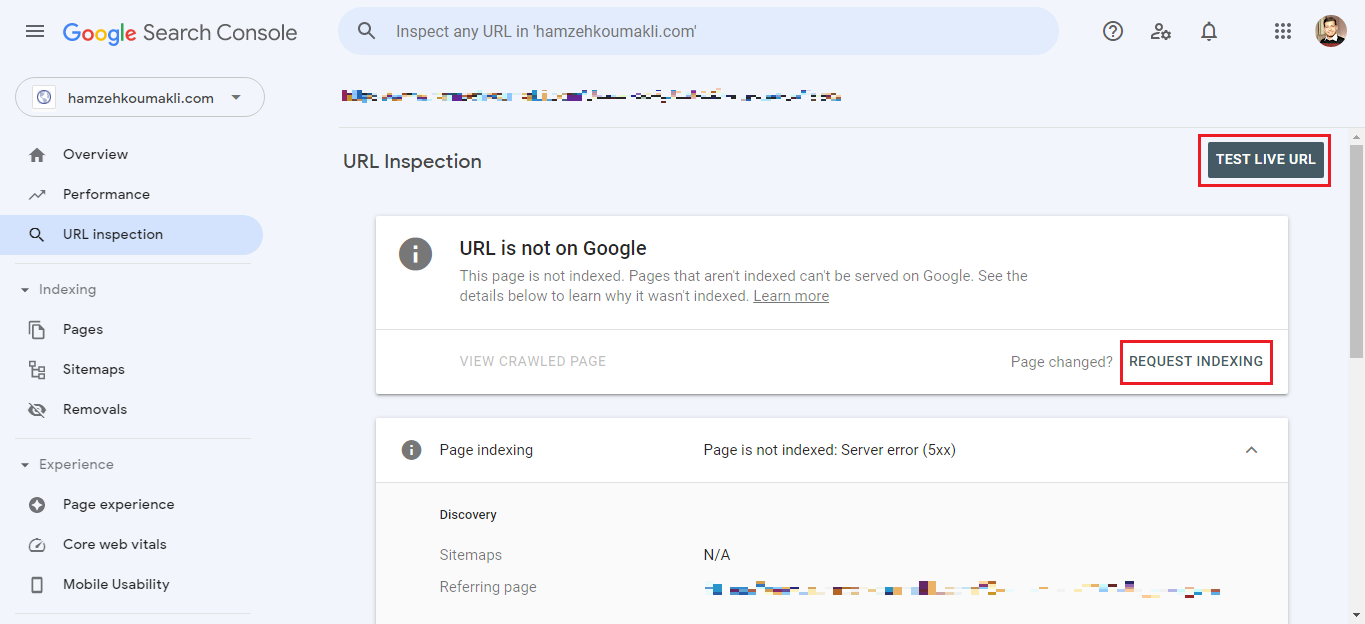Click the TEST LIVE URL button
1365x624 pixels.
click(x=1265, y=160)
